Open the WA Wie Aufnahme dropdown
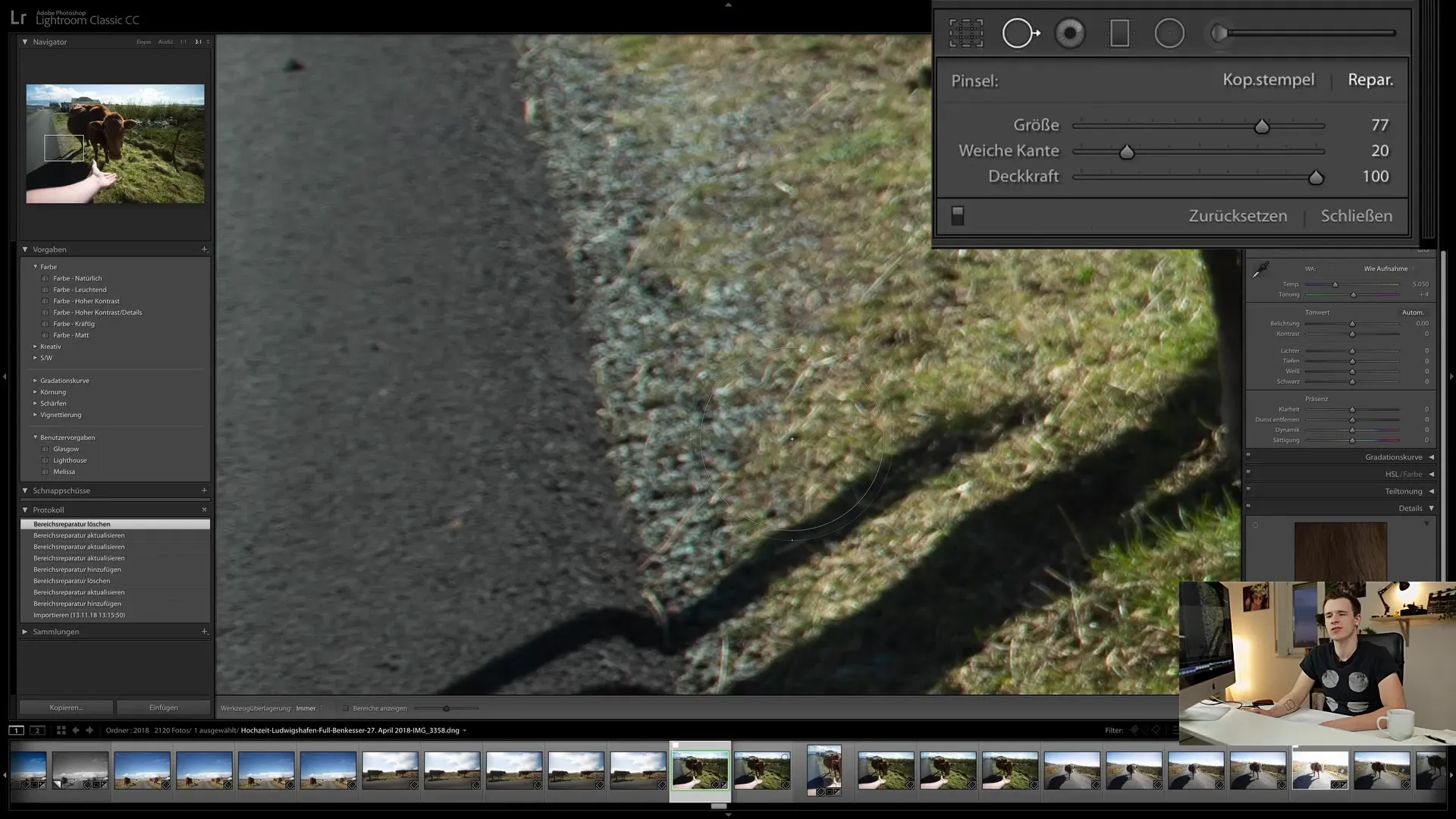Viewport: 1456px width, 819px height. coord(1389,268)
